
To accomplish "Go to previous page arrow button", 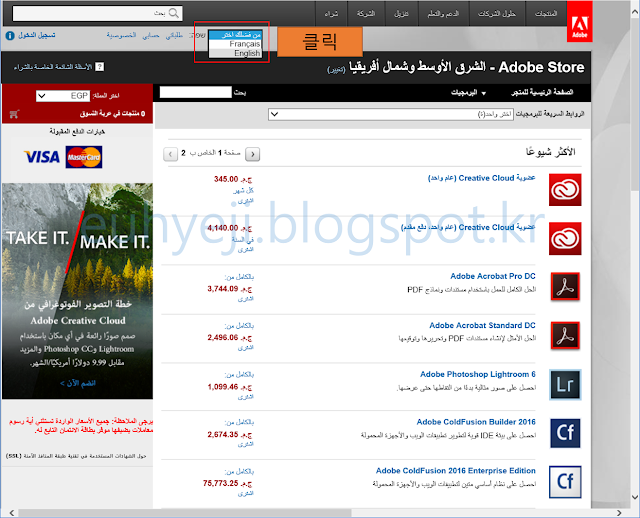I will click(x=170, y=154).
